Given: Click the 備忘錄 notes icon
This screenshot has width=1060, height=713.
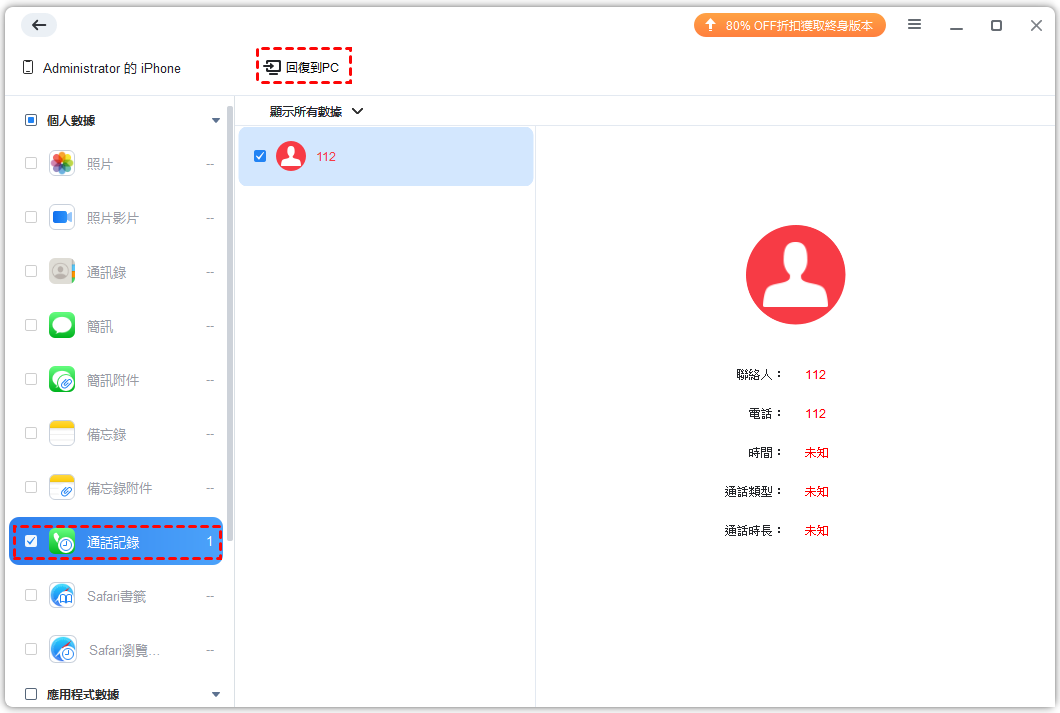Looking at the screenshot, I should (x=62, y=433).
